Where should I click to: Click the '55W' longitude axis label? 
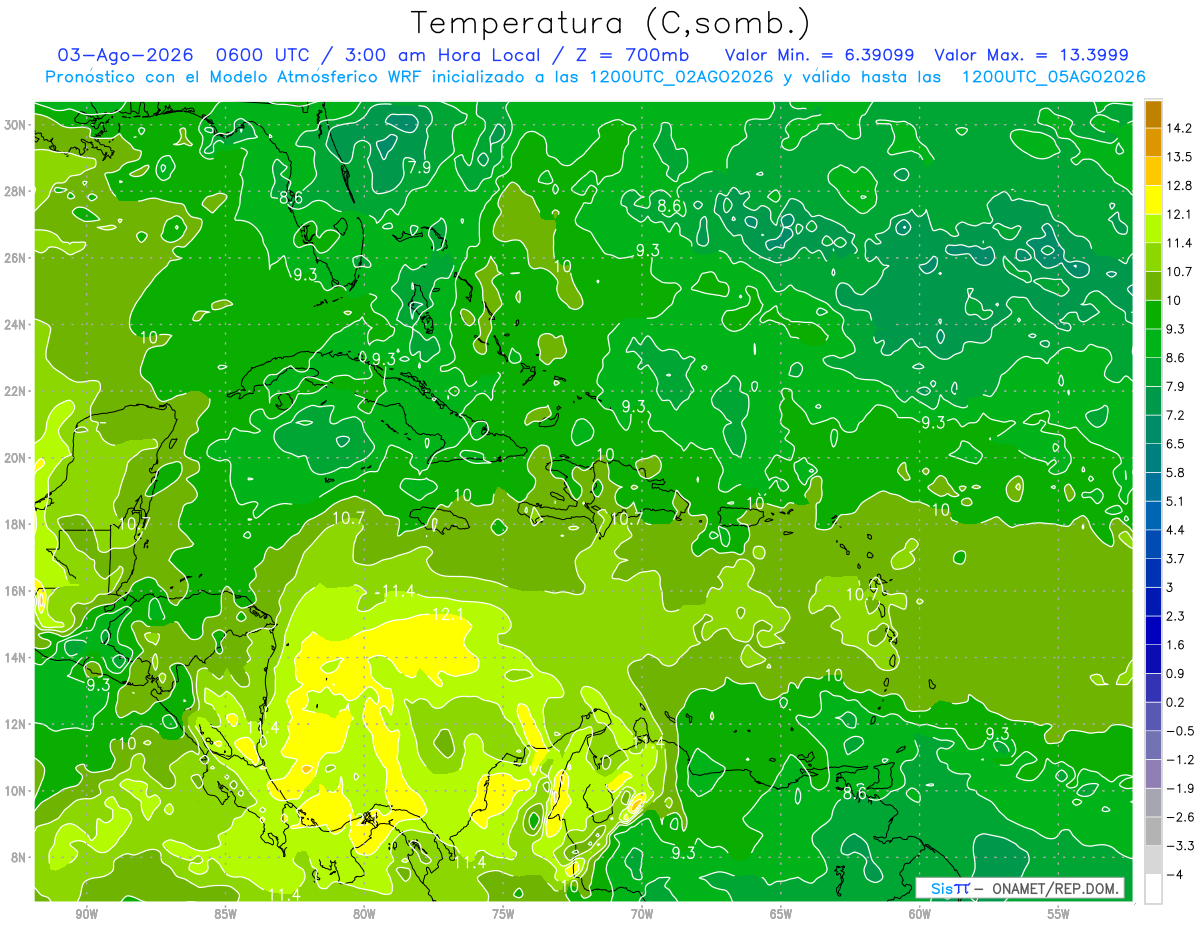1059,914
